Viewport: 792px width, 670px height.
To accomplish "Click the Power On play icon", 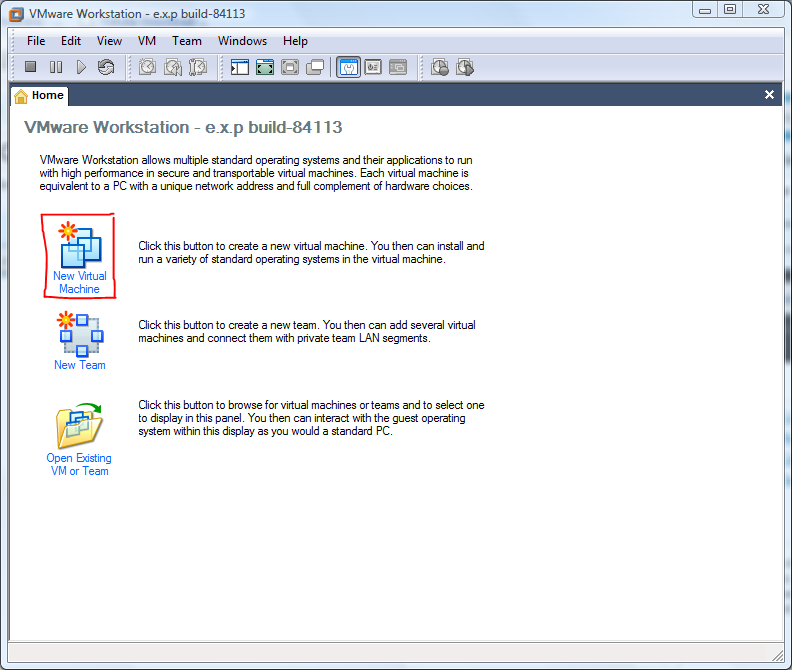I will point(81,67).
